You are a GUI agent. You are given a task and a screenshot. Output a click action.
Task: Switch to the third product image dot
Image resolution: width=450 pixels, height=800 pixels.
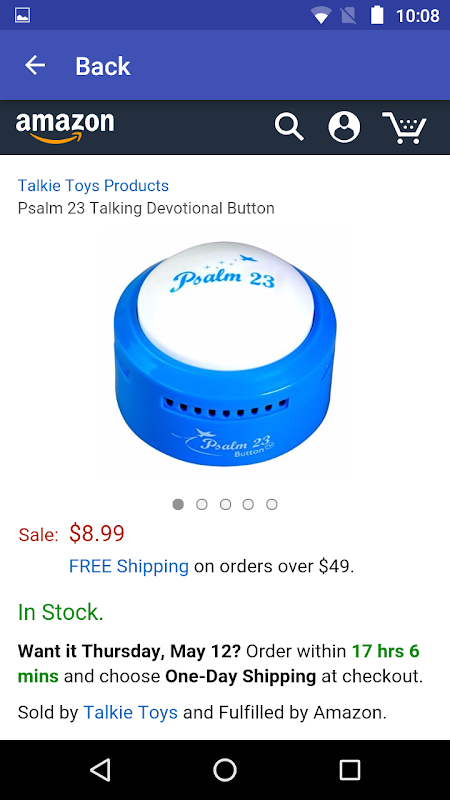click(225, 504)
